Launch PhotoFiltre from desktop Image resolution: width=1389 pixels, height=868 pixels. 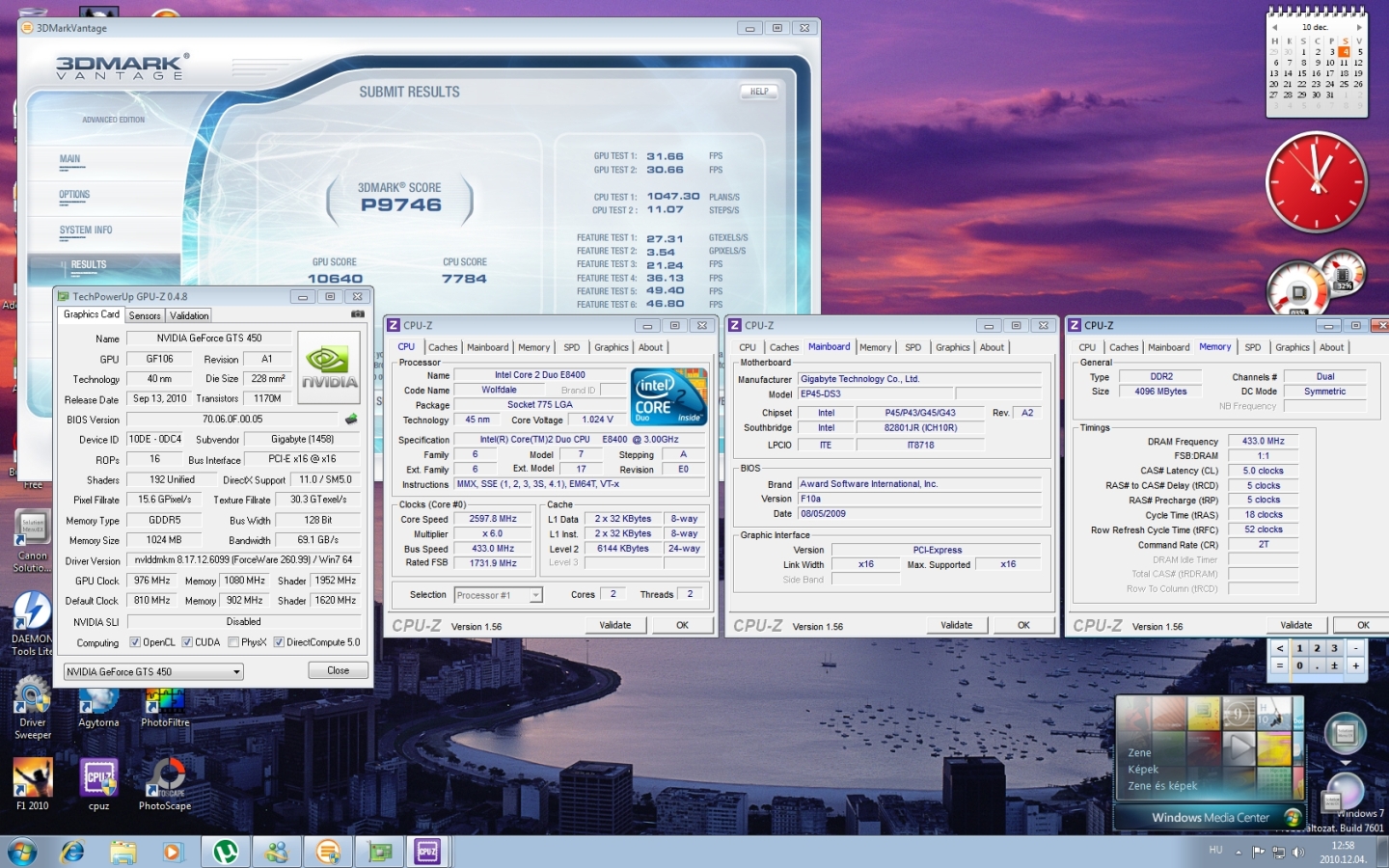(165, 708)
